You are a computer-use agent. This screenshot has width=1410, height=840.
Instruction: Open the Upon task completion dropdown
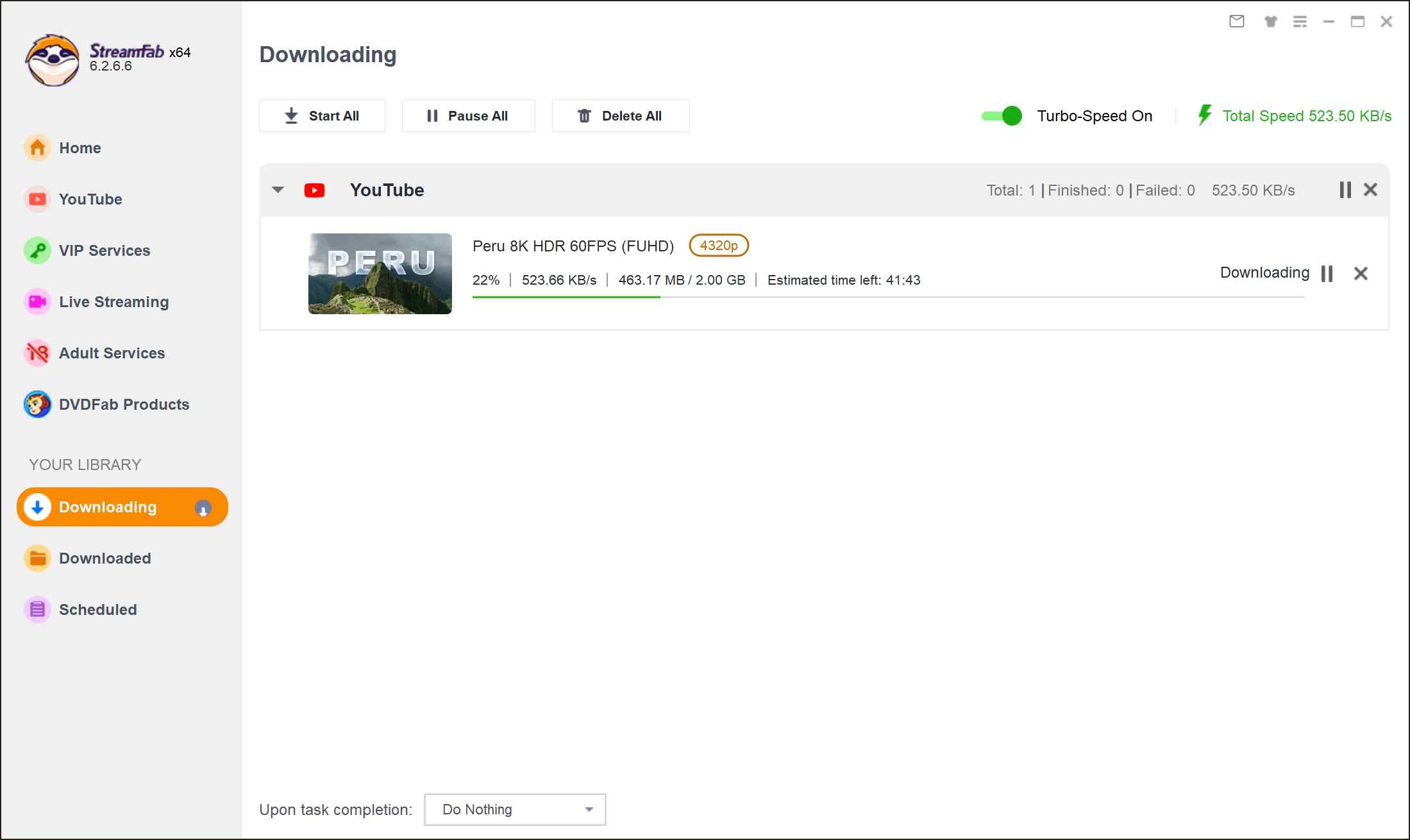point(514,809)
